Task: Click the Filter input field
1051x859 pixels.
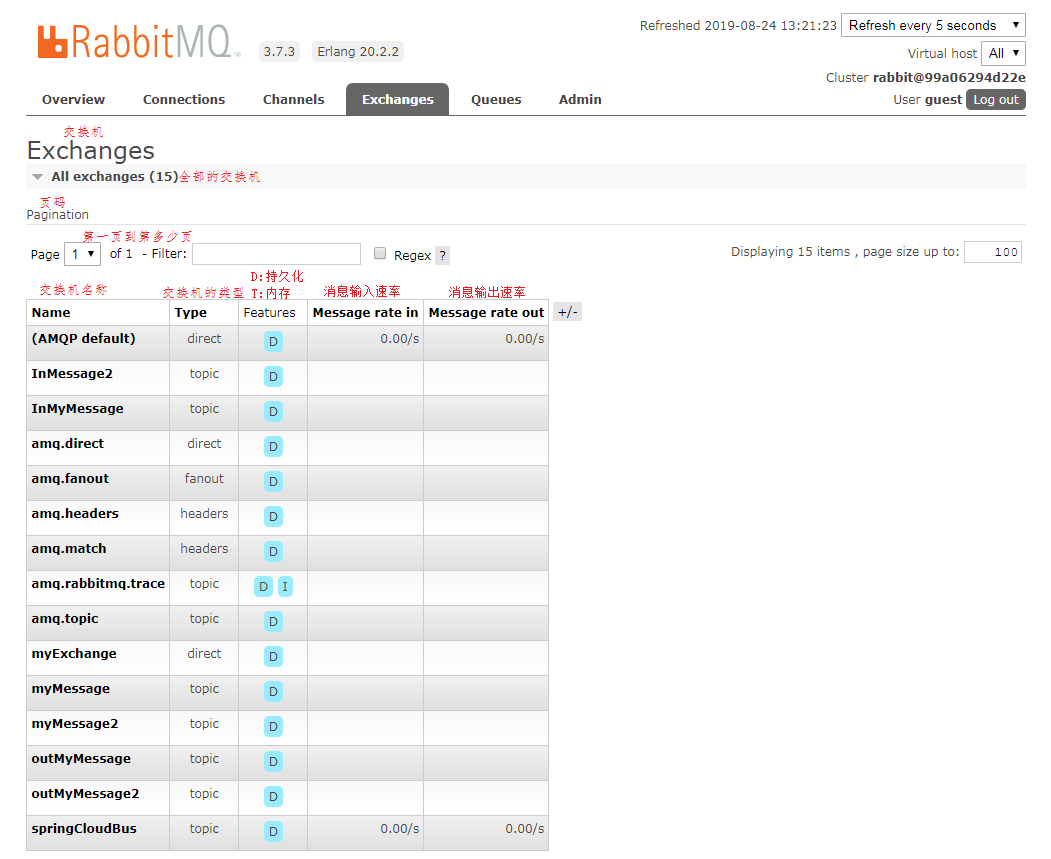Action: pyautogui.click(x=276, y=253)
